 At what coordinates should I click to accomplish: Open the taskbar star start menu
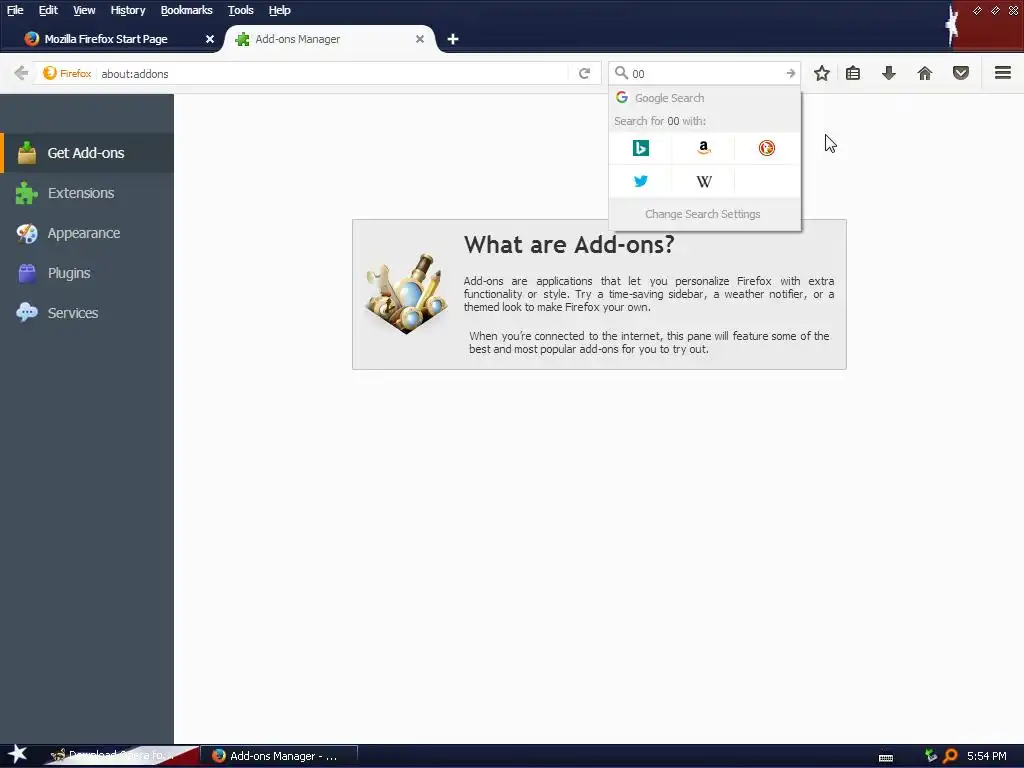(18, 754)
